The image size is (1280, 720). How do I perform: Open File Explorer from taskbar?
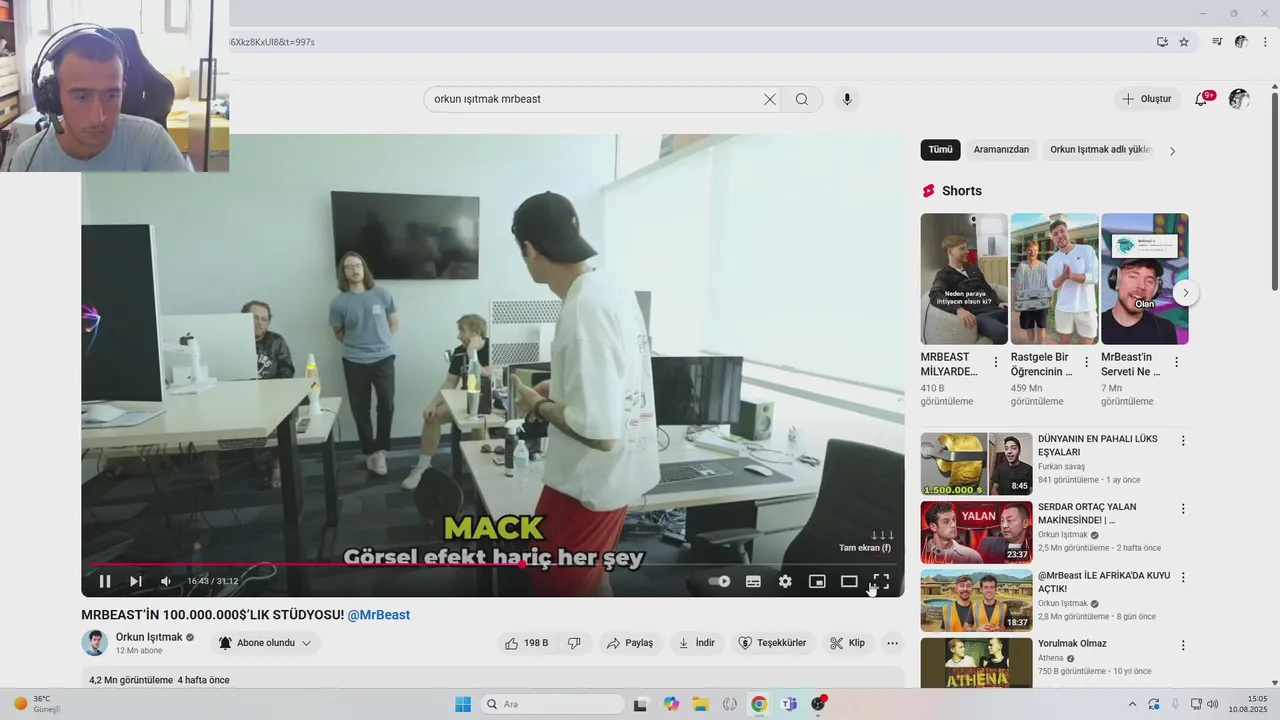[x=700, y=704]
